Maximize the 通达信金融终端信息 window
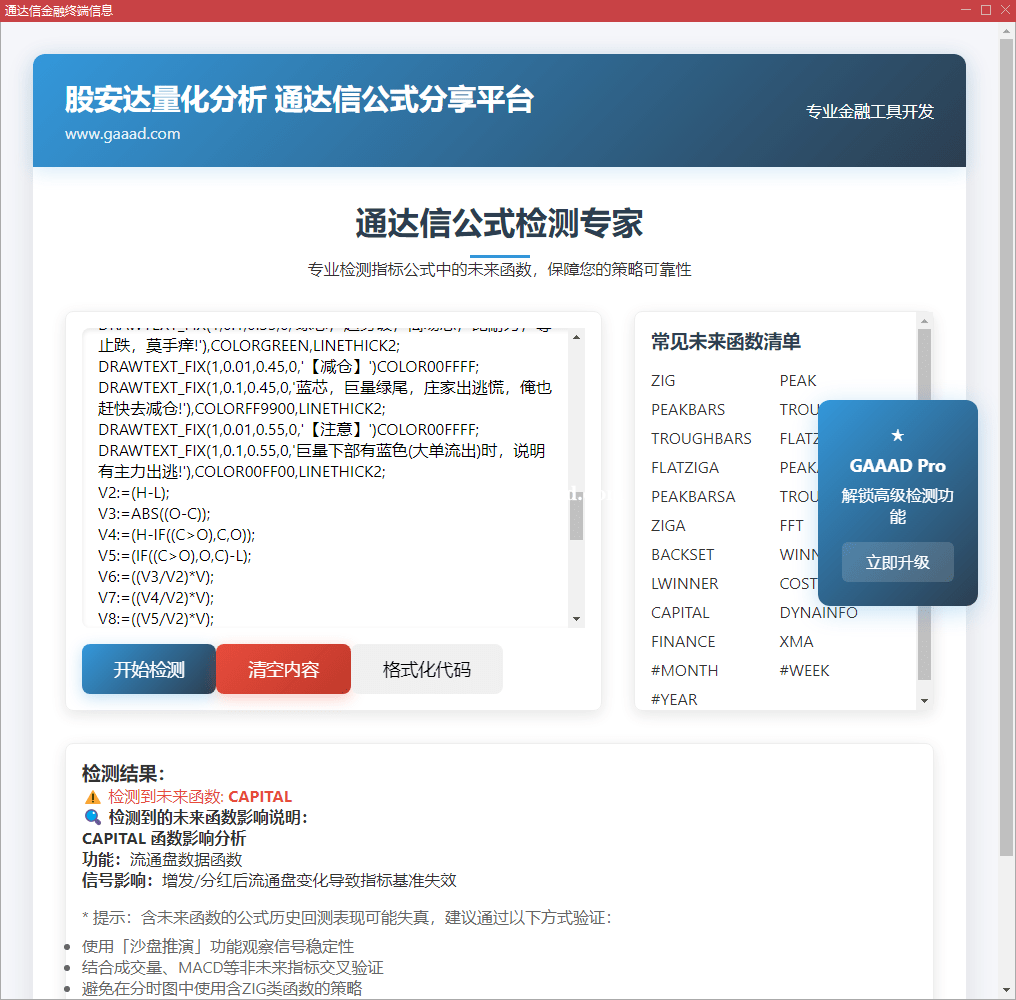Image resolution: width=1016 pixels, height=1000 pixels. point(986,10)
